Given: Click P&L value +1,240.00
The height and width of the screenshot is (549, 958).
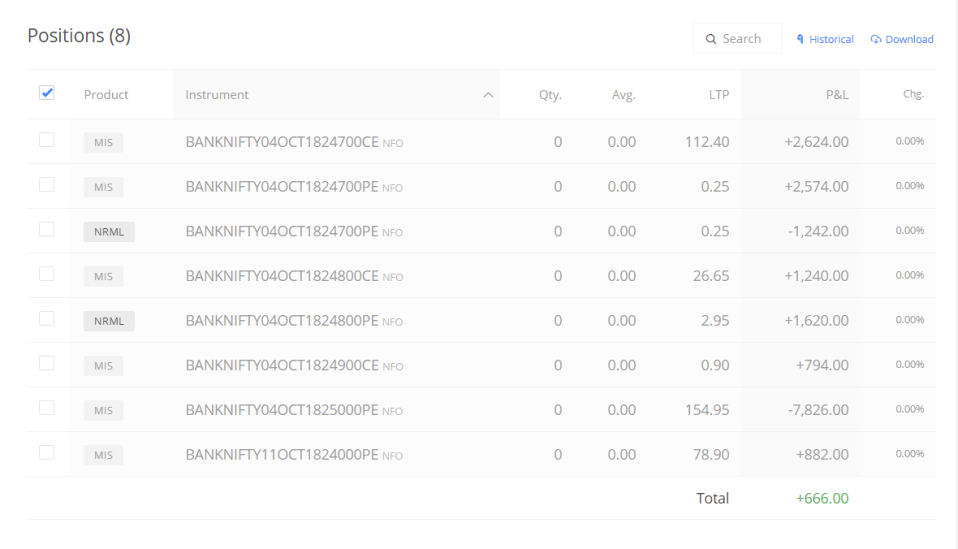Looking at the screenshot, I should 816,276.
